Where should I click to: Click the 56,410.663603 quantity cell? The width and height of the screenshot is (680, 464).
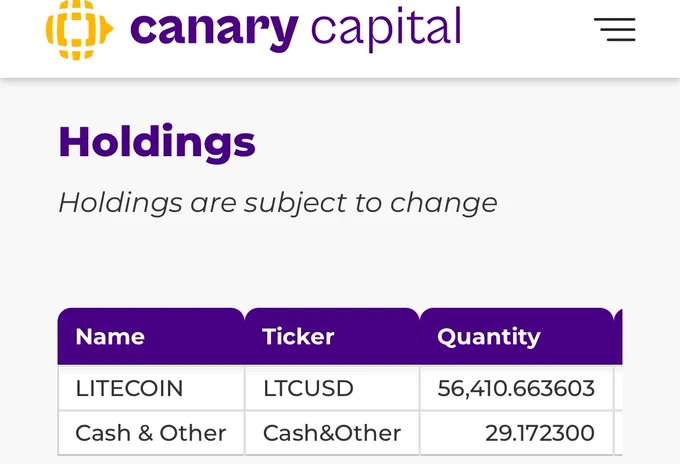tap(516, 388)
